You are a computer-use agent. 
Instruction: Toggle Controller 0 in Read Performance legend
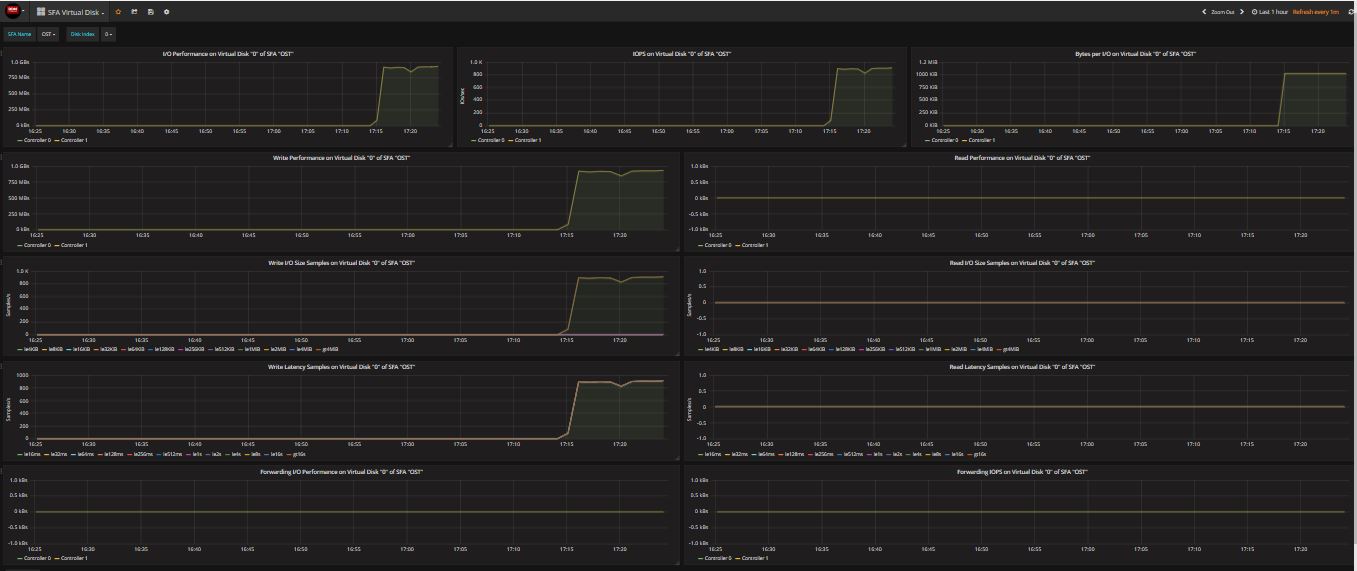click(719, 245)
